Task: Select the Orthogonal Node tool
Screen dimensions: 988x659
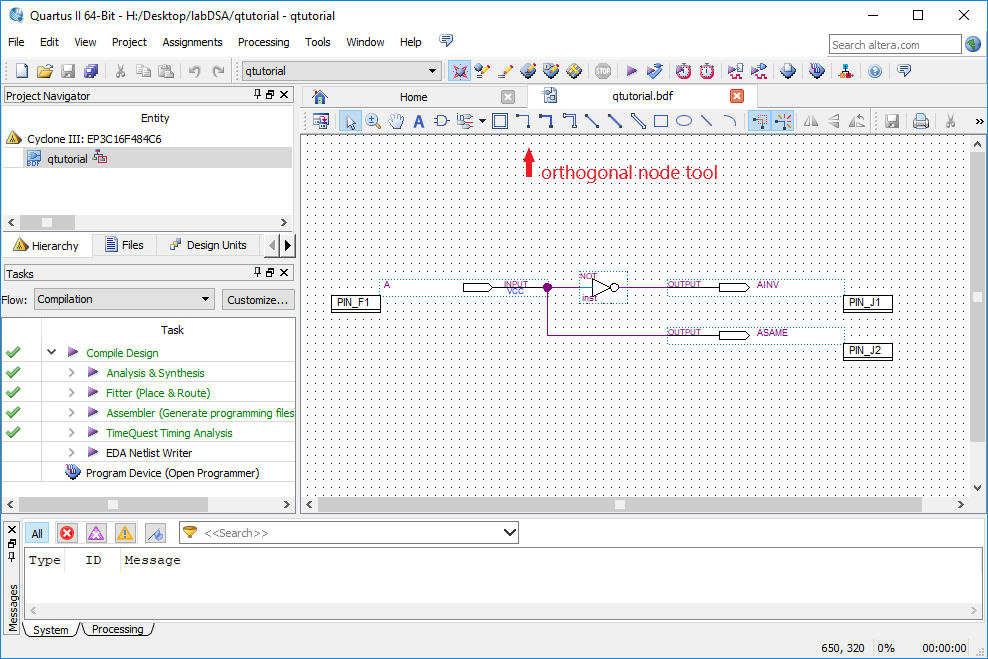Action: click(524, 121)
